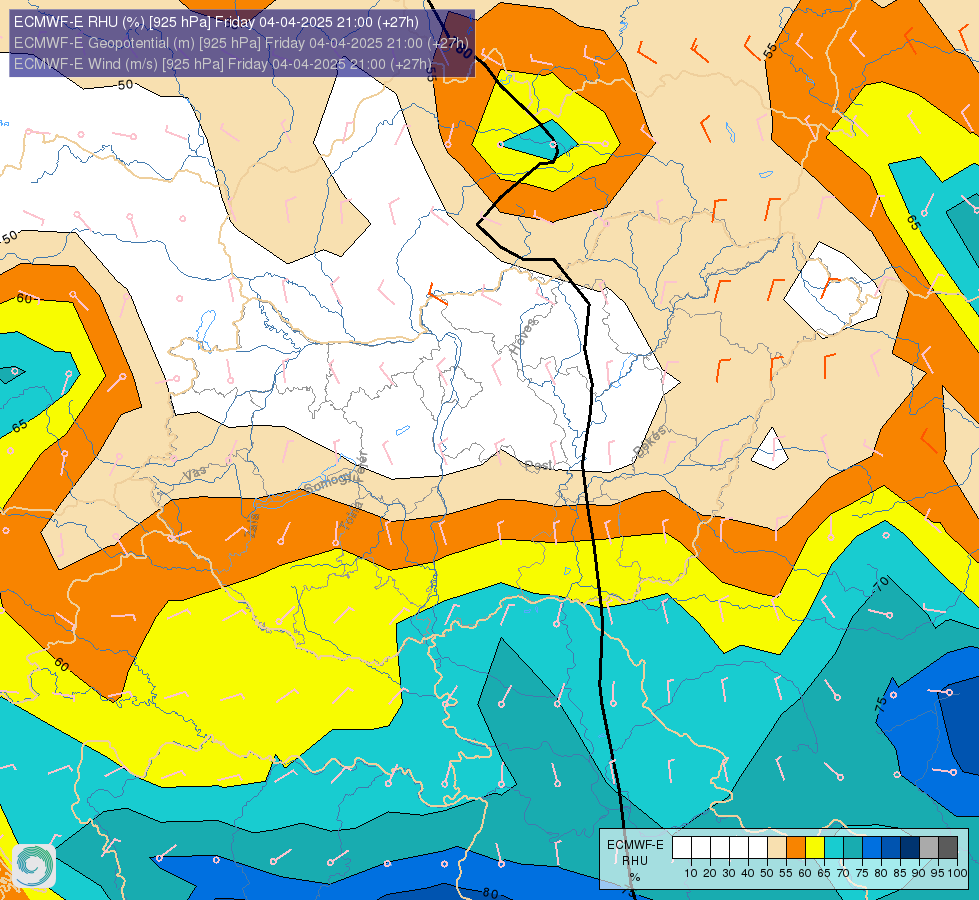The width and height of the screenshot is (979, 900).
Task: Click the 'Pest' county label on the map
Action: coord(538,465)
